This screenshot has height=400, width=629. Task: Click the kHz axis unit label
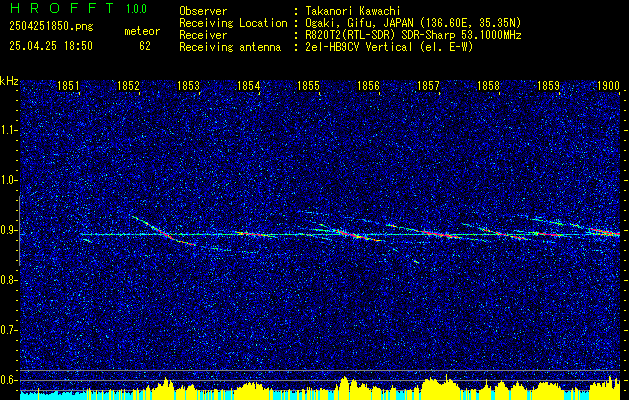[x=9, y=81]
